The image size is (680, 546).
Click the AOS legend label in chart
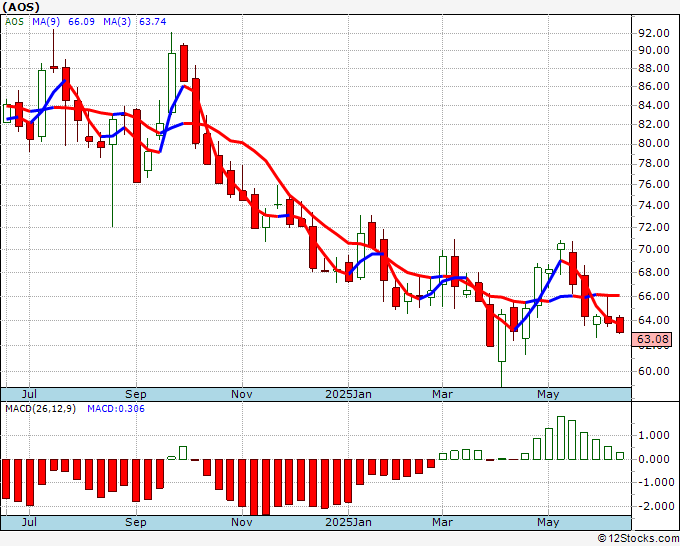(x=14, y=22)
